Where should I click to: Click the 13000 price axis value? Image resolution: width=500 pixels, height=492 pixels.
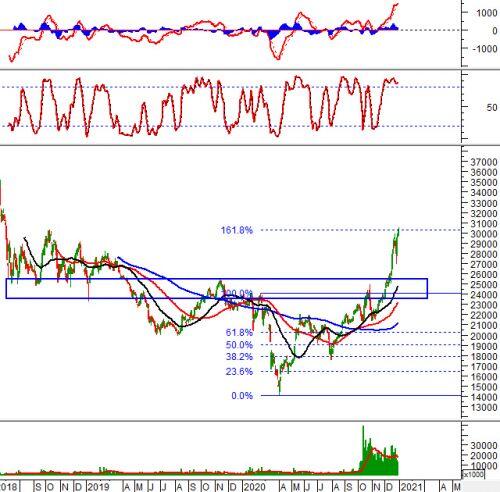483,407
